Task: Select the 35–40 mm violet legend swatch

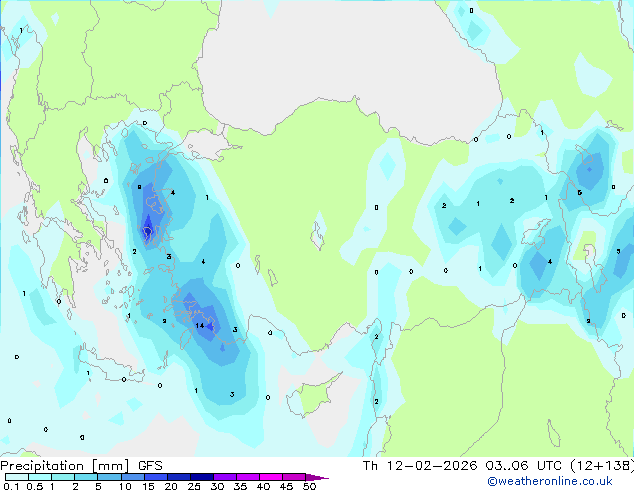Action: coord(248,477)
